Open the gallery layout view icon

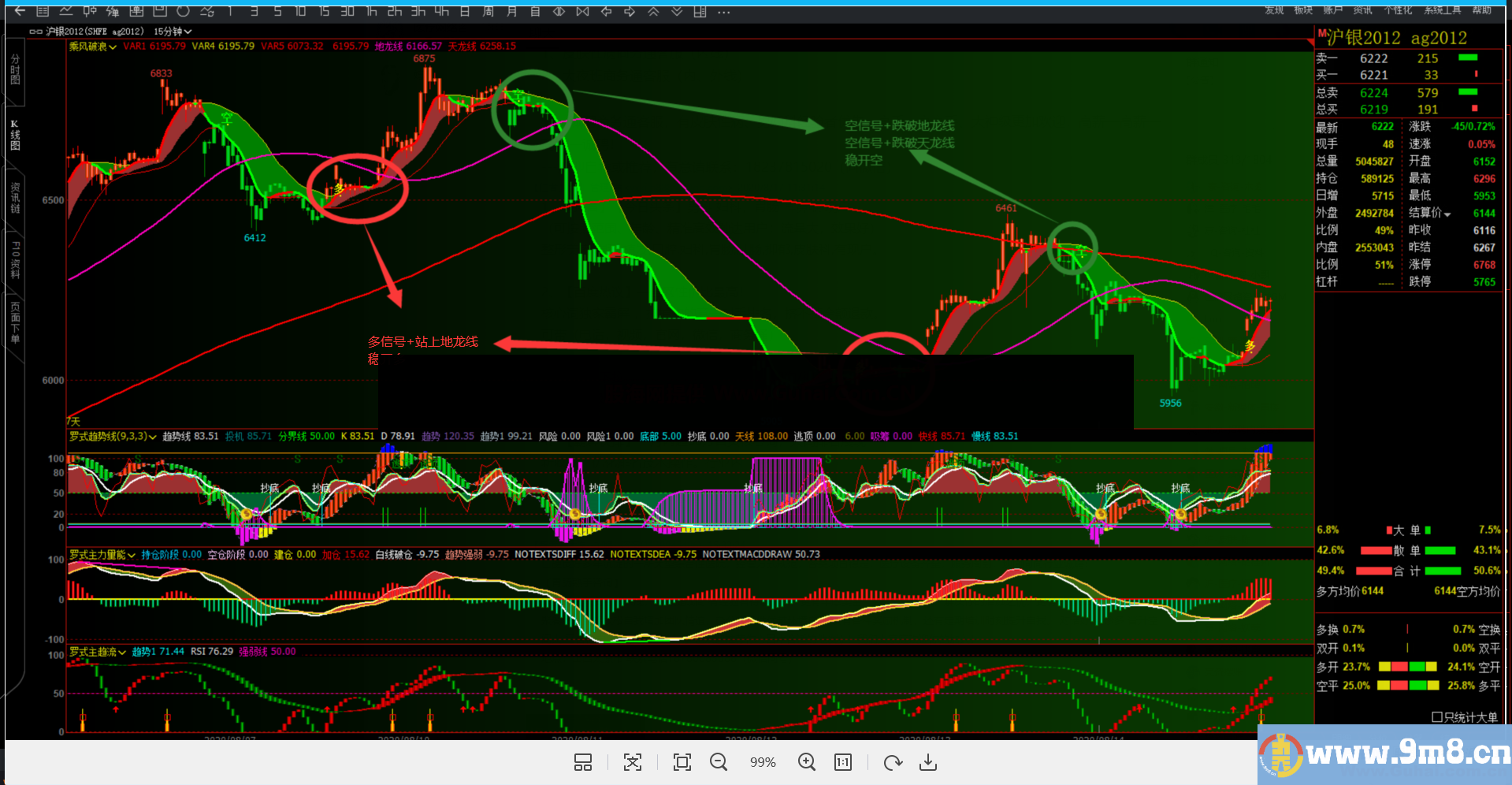click(583, 762)
